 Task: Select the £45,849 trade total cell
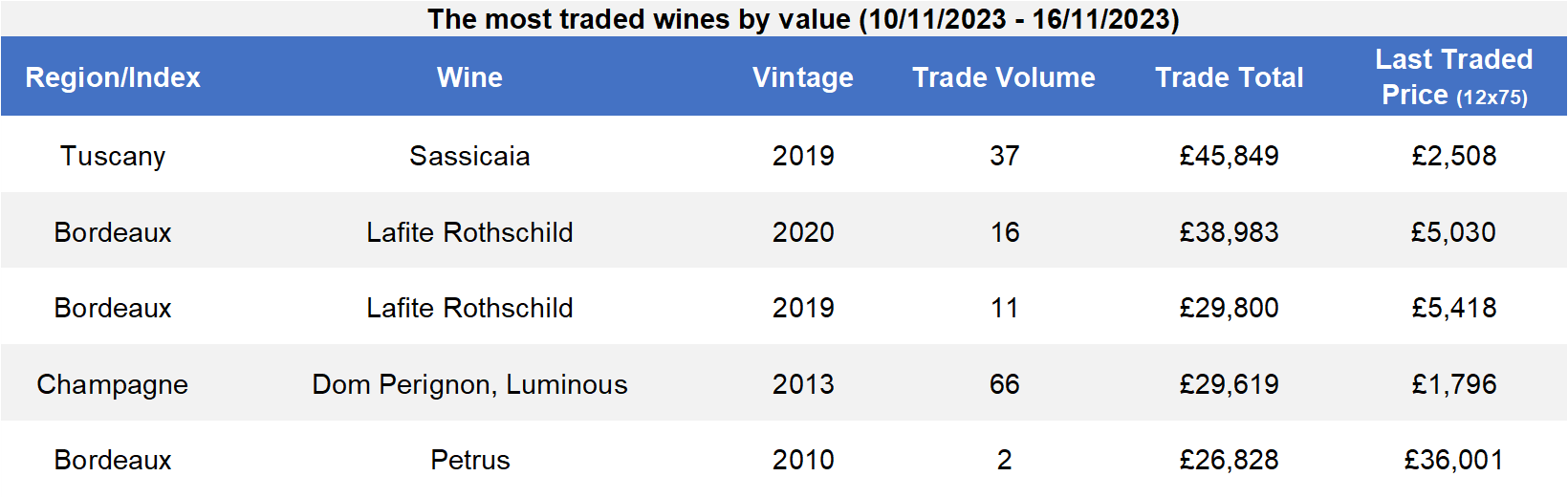pyautogui.click(x=1230, y=156)
